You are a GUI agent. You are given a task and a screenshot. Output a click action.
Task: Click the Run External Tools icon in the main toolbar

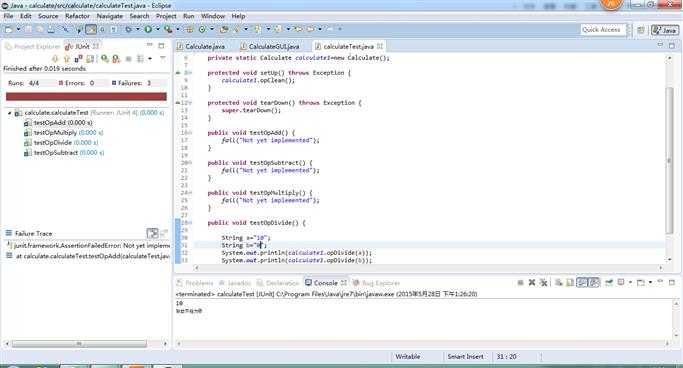[168, 29]
